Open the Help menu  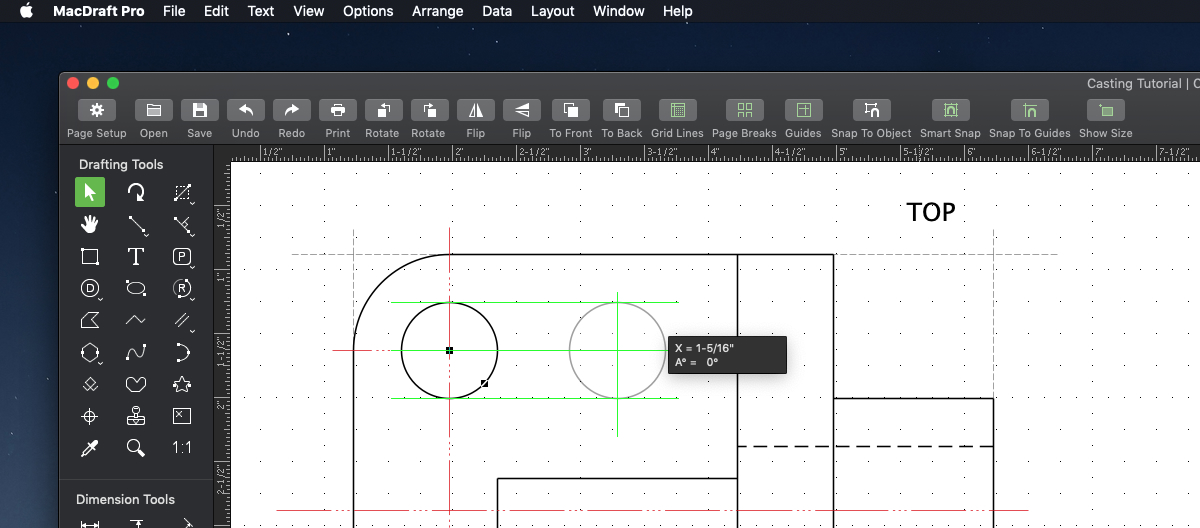678,11
